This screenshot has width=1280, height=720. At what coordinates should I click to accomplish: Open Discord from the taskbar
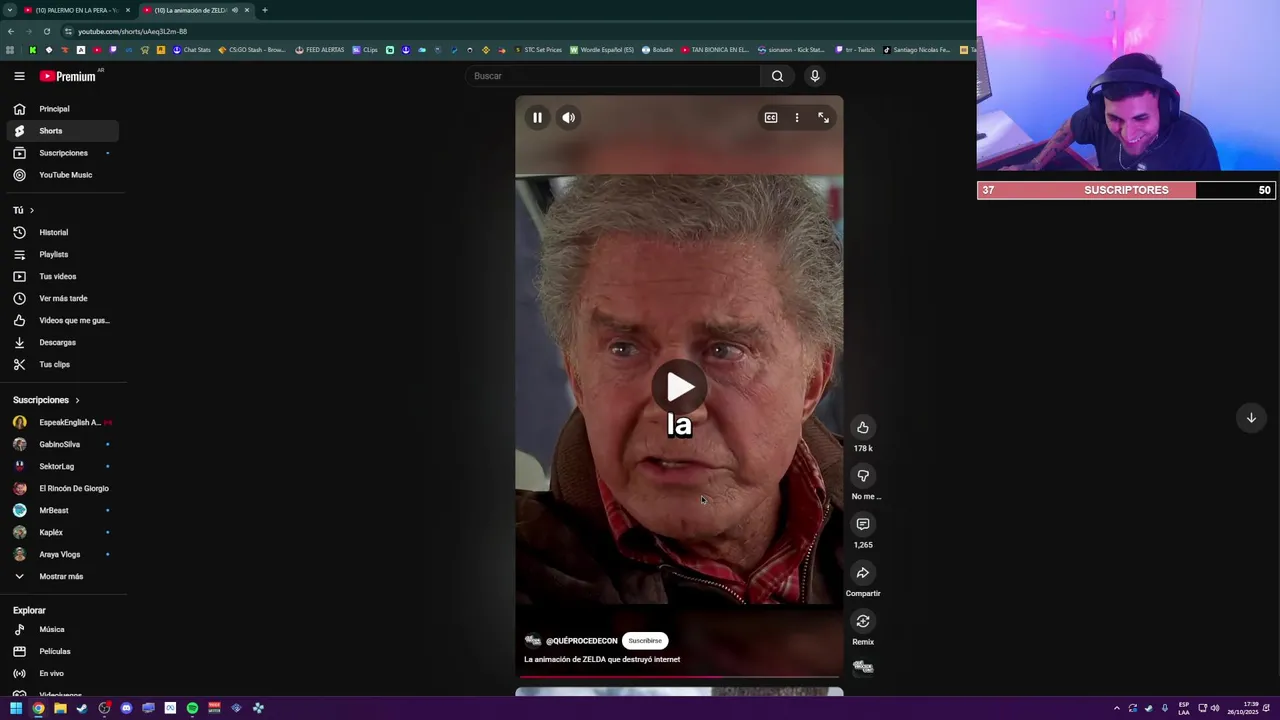(126, 708)
